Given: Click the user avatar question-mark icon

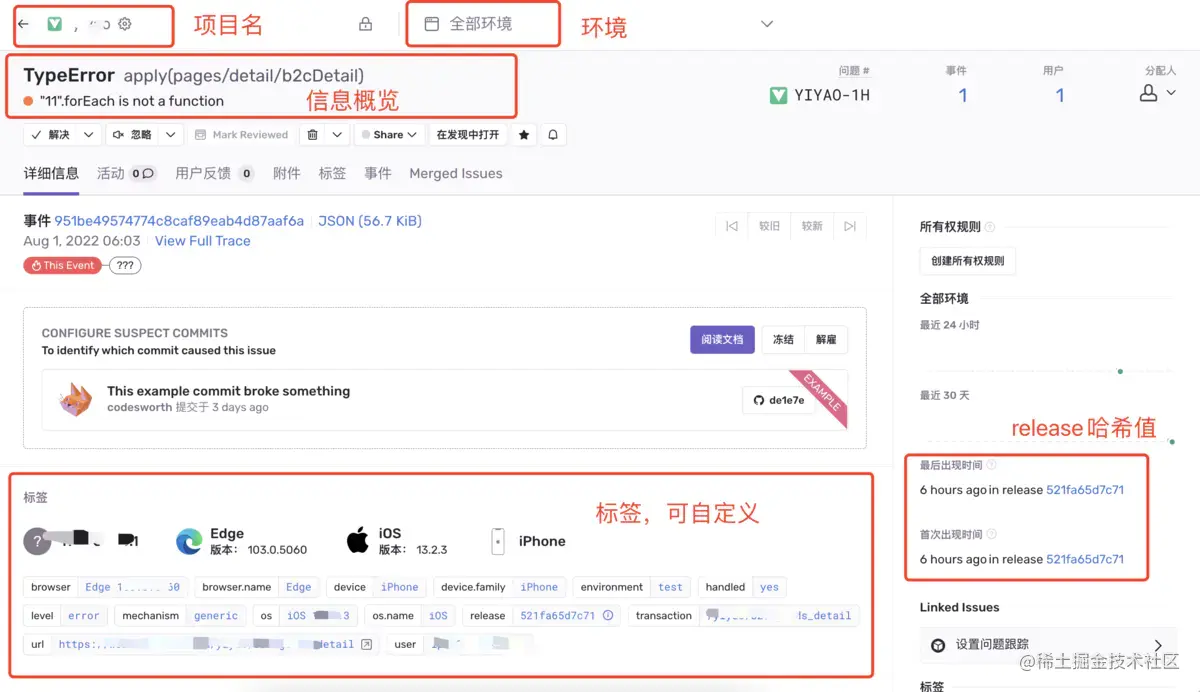Looking at the screenshot, I should 37,541.
